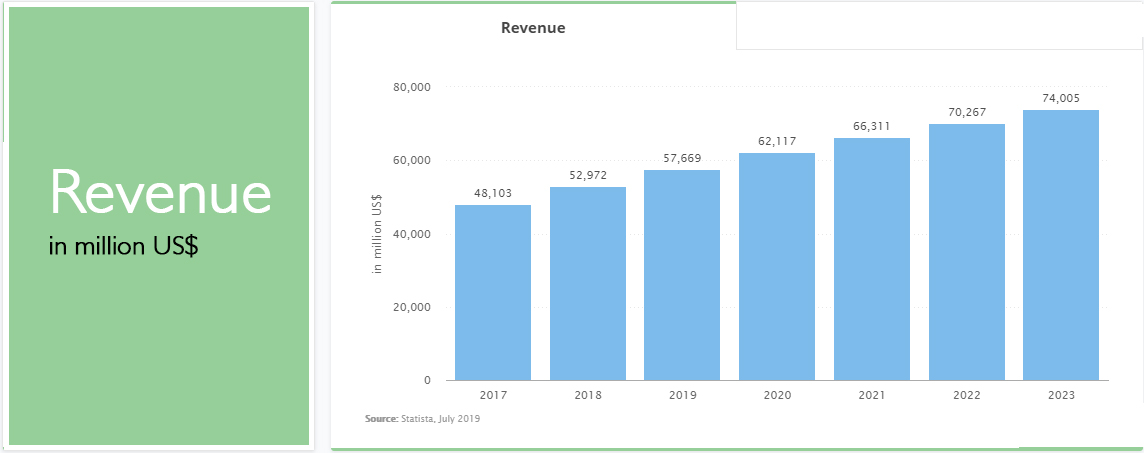This screenshot has height=453, width=1144.
Task: Click the 2019 revenue bar
Action: pyautogui.click(x=682, y=275)
